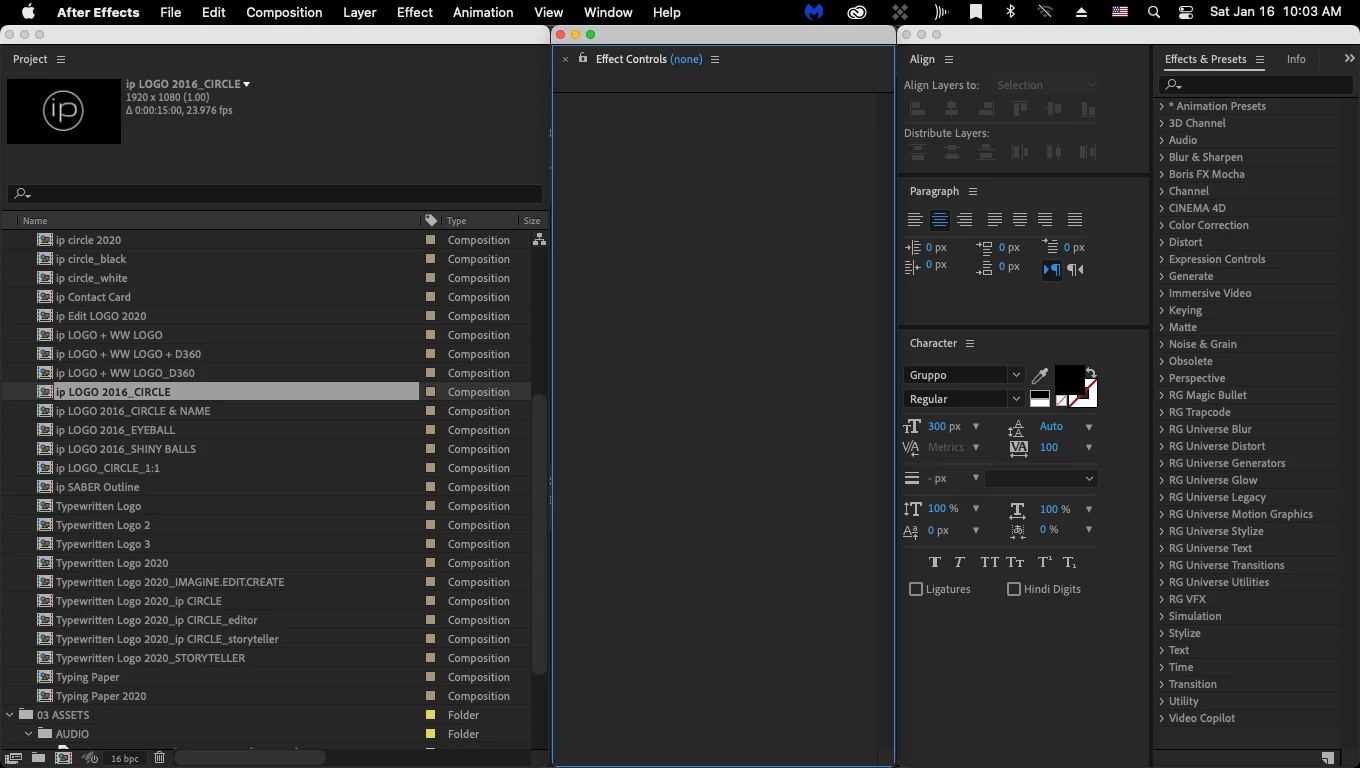Click Project panel search field
This screenshot has height=768, width=1360.
click(275, 194)
